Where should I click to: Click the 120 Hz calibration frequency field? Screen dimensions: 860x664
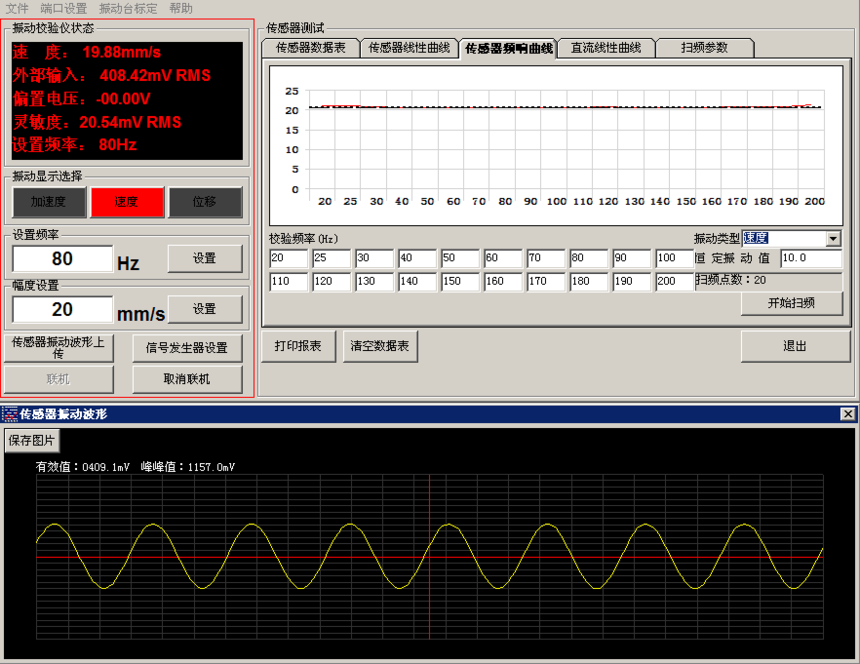[x=332, y=282]
